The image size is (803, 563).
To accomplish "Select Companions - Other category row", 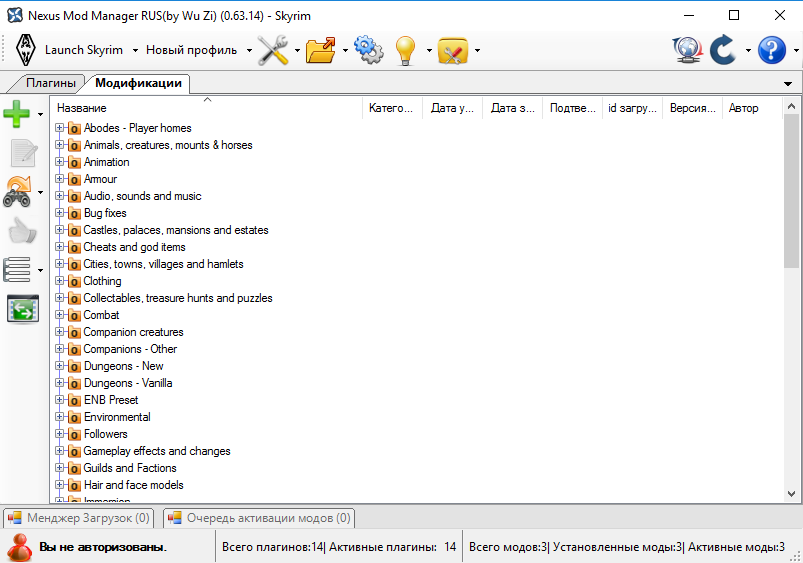I will pyautogui.click(x=130, y=348).
